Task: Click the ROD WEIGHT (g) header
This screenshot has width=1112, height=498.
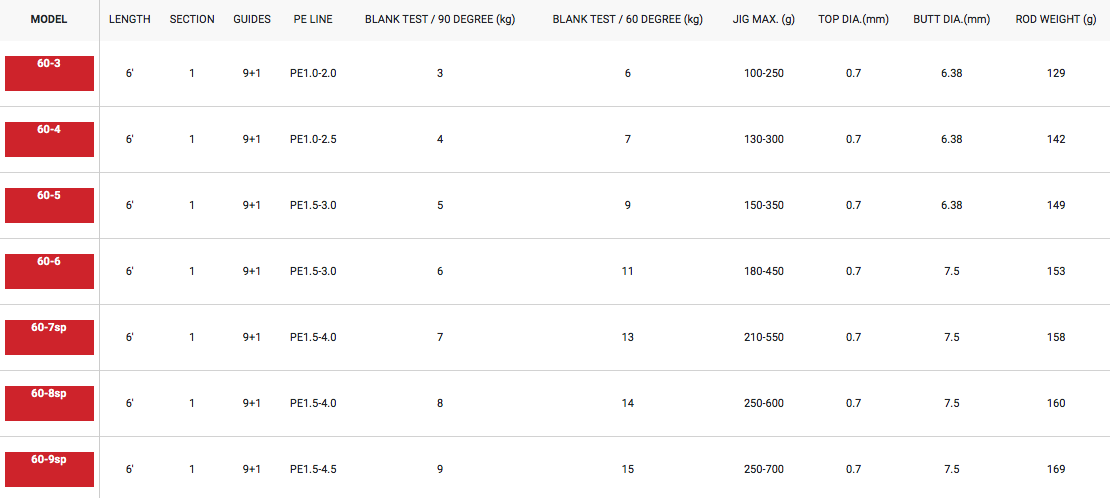Action: point(1056,20)
